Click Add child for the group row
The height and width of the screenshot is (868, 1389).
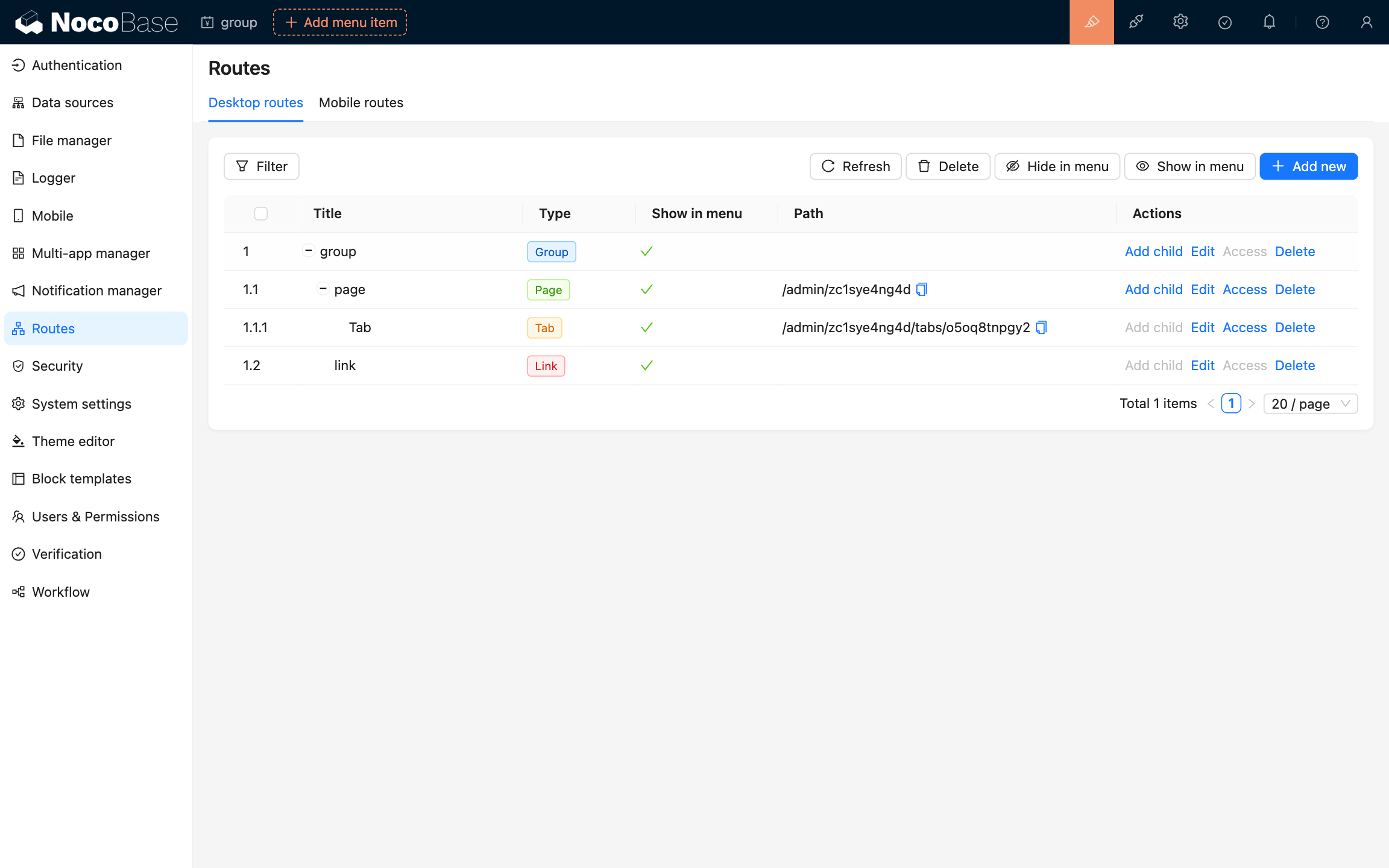point(1153,251)
